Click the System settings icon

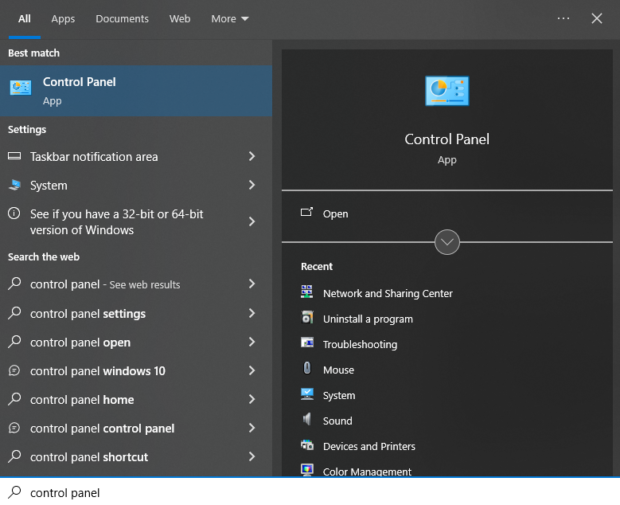(15, 185)
